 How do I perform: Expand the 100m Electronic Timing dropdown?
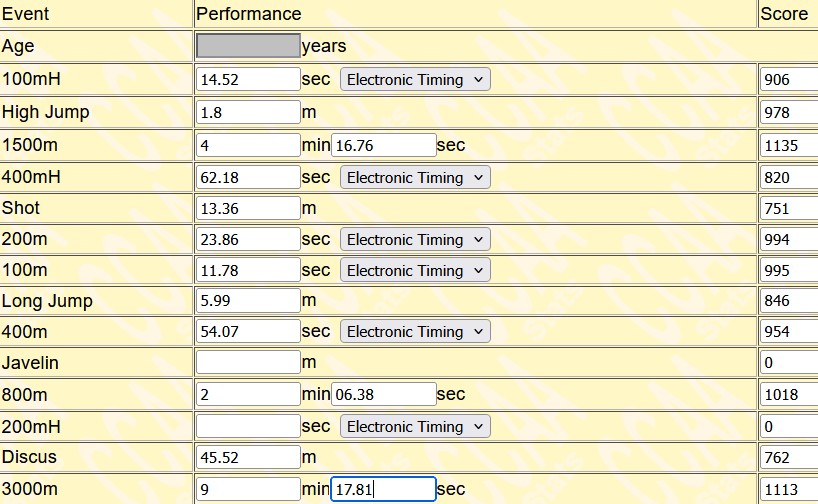(x=415, y=271)
